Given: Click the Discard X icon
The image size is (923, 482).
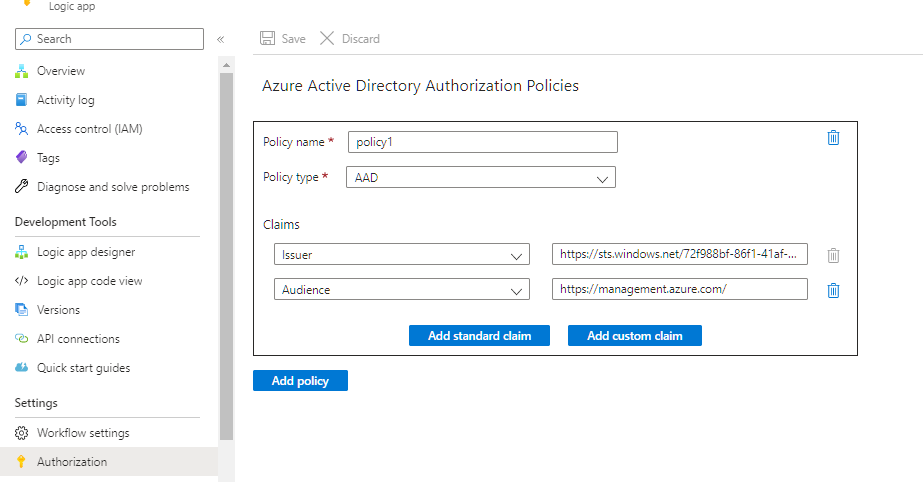Looking at the screenshot, I should (327, 39).
